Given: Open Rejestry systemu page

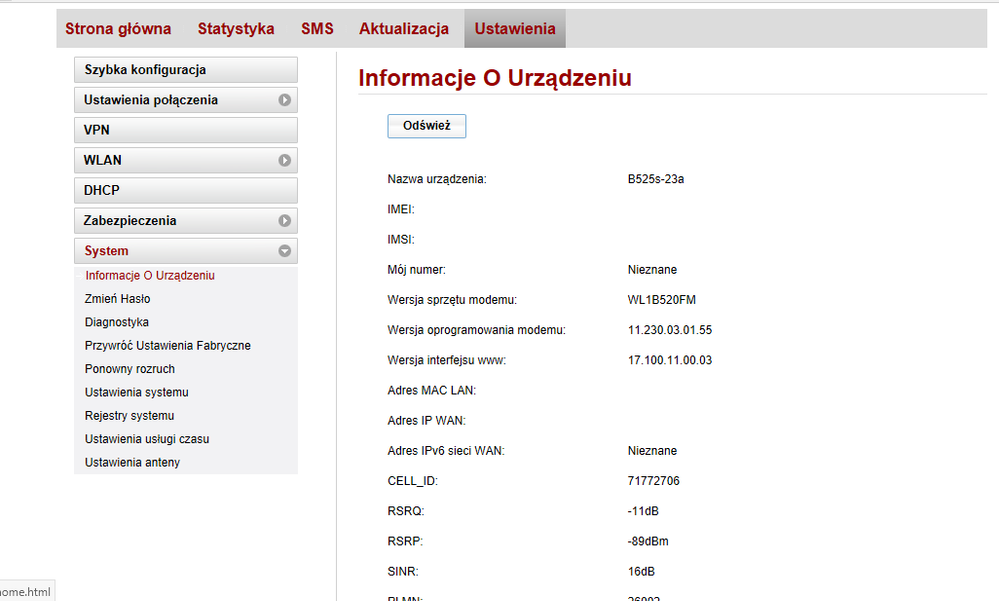Looking at the screenshot, I should [x=130, y=416].
